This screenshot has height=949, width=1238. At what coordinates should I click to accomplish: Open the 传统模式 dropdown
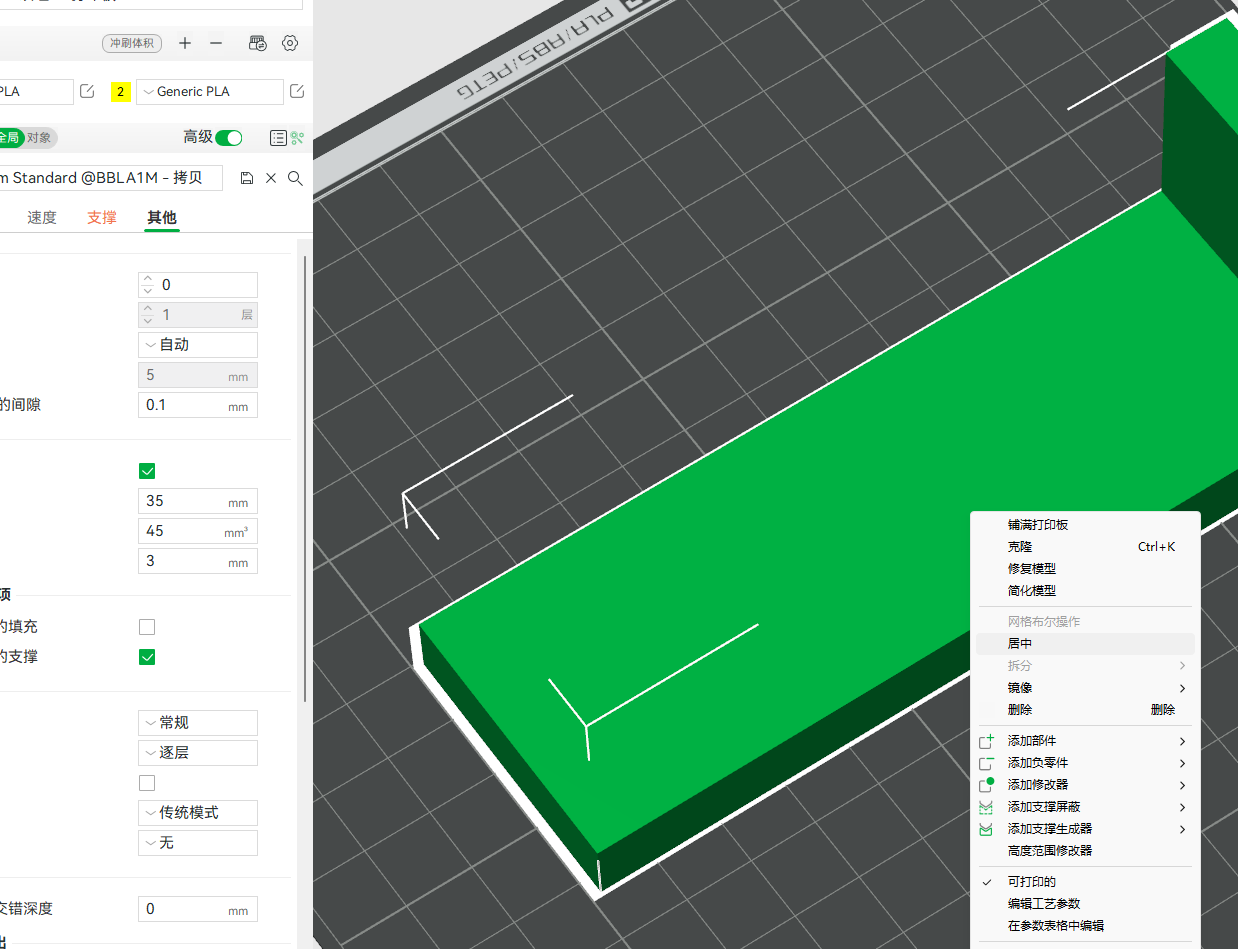(x=198, y=813)
